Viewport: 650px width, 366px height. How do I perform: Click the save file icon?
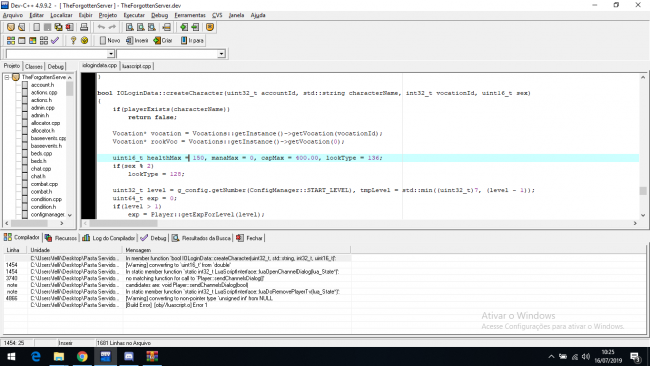pos(47,27)
